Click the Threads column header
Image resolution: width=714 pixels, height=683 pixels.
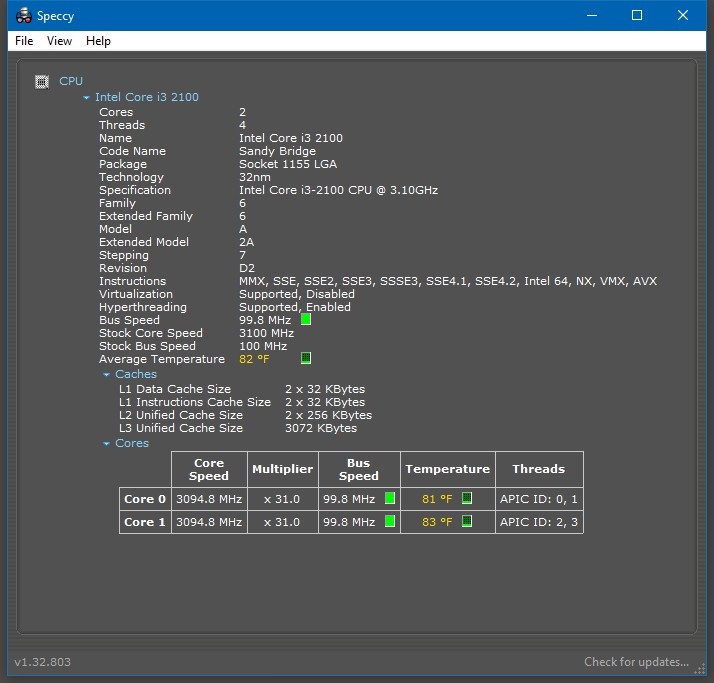pos(539,469)
